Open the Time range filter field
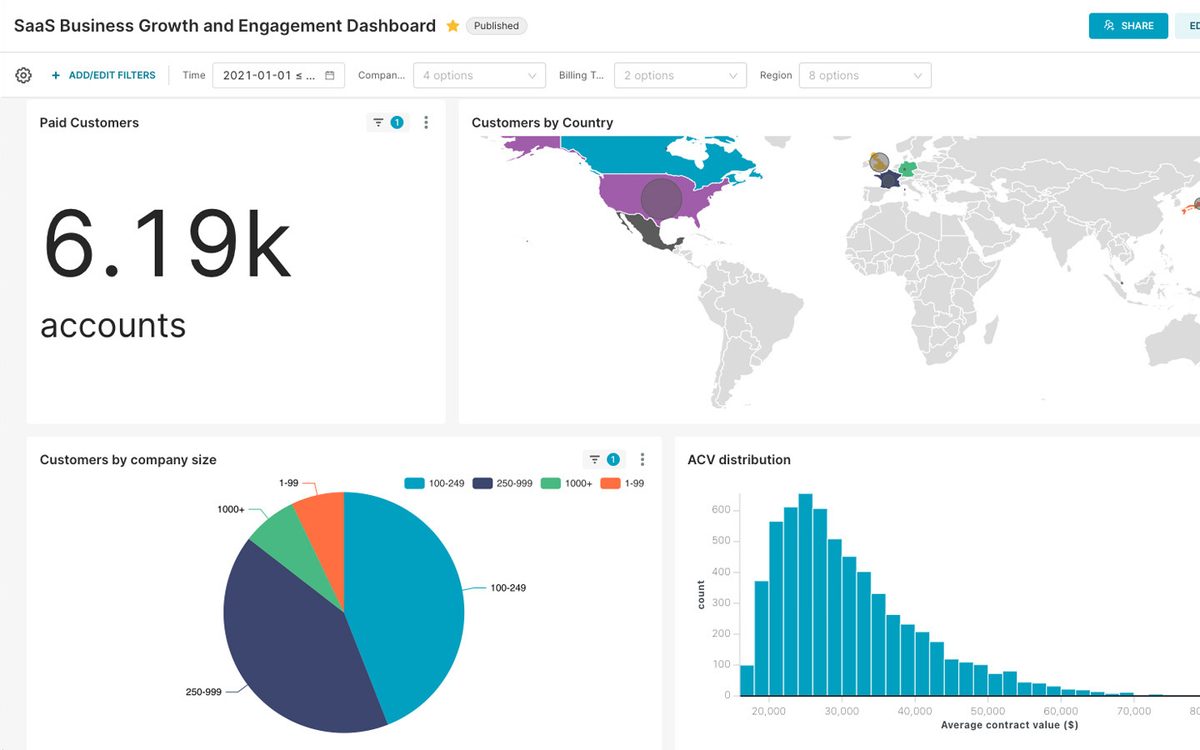Image resolution: width=1200 pixels, height=750 pixels. pyautogui.click(x=278, y=75)
